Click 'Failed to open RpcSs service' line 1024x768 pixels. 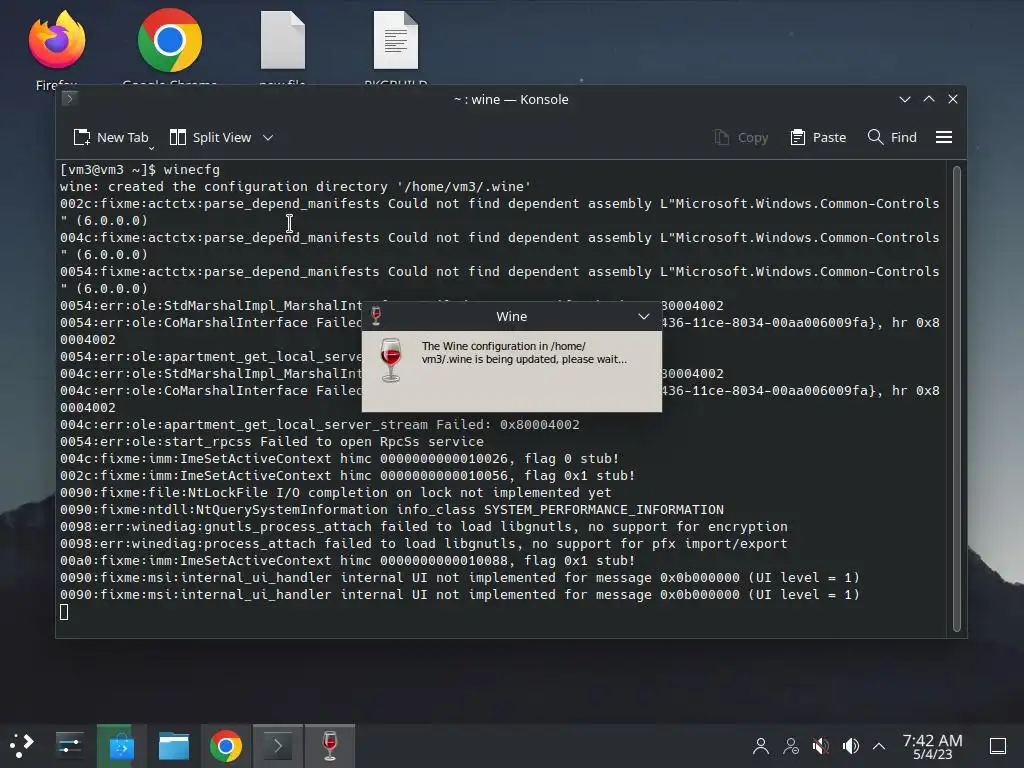(372, 441)
